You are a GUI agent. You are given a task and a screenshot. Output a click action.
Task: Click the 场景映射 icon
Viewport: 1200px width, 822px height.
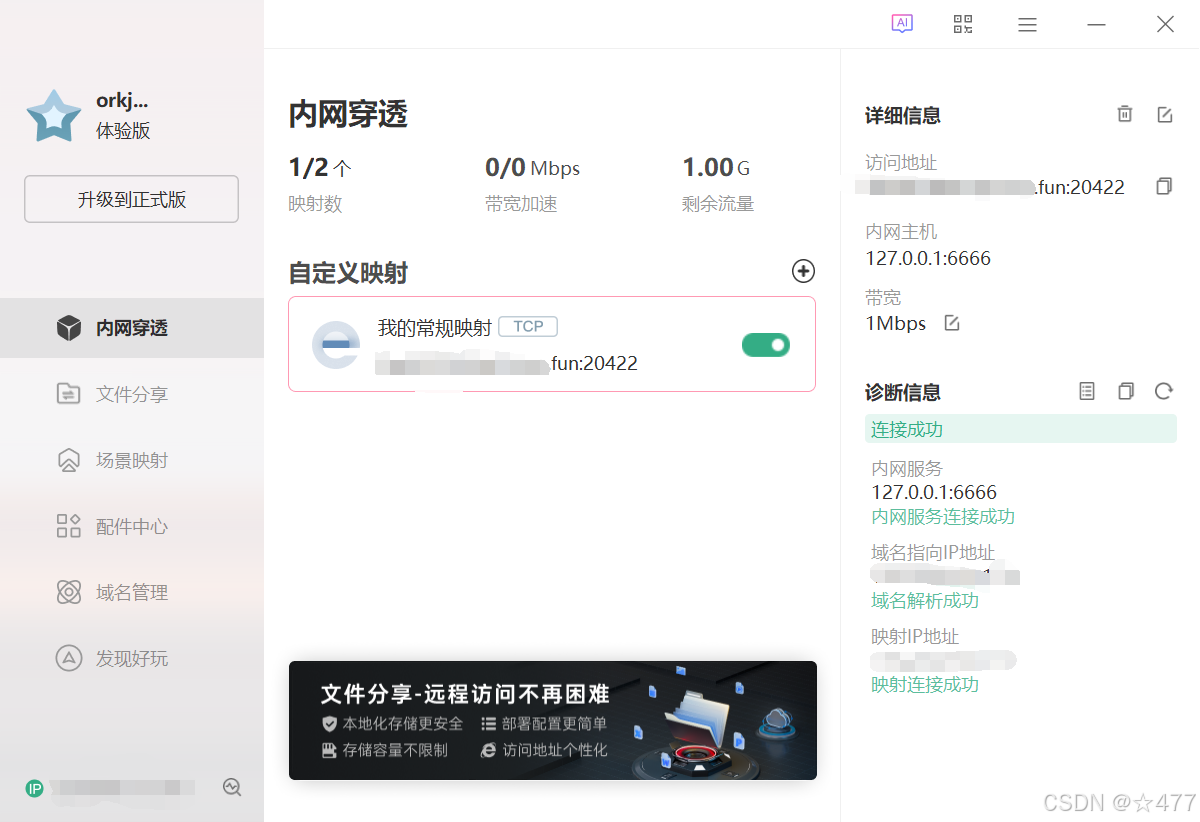click(x=68, y=460)
